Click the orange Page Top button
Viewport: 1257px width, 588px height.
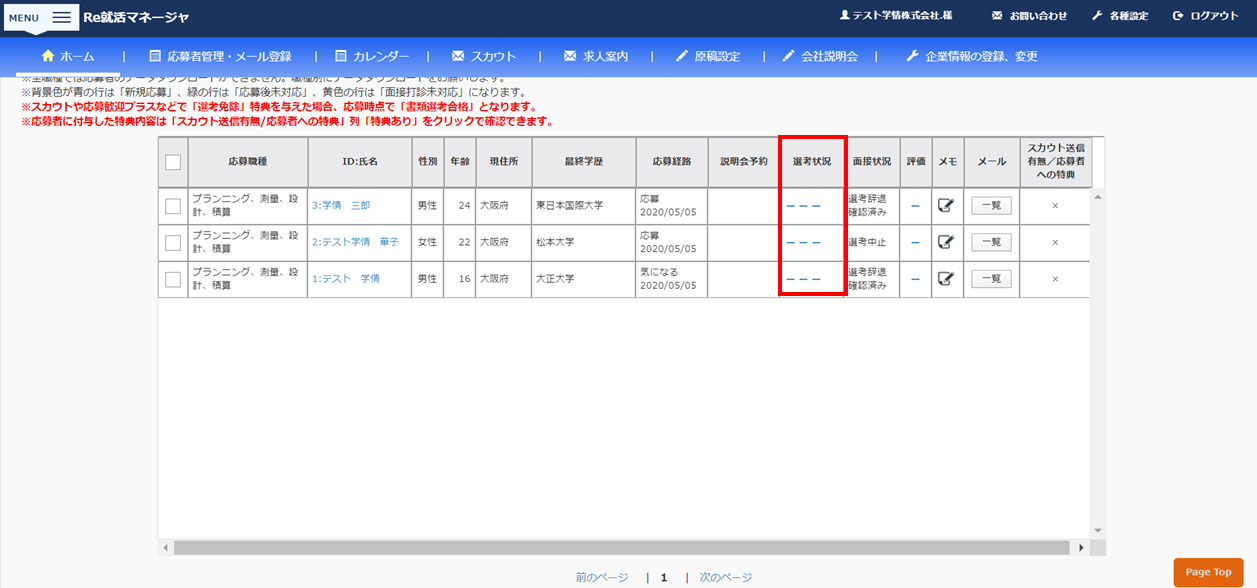tap(1208, 572)
